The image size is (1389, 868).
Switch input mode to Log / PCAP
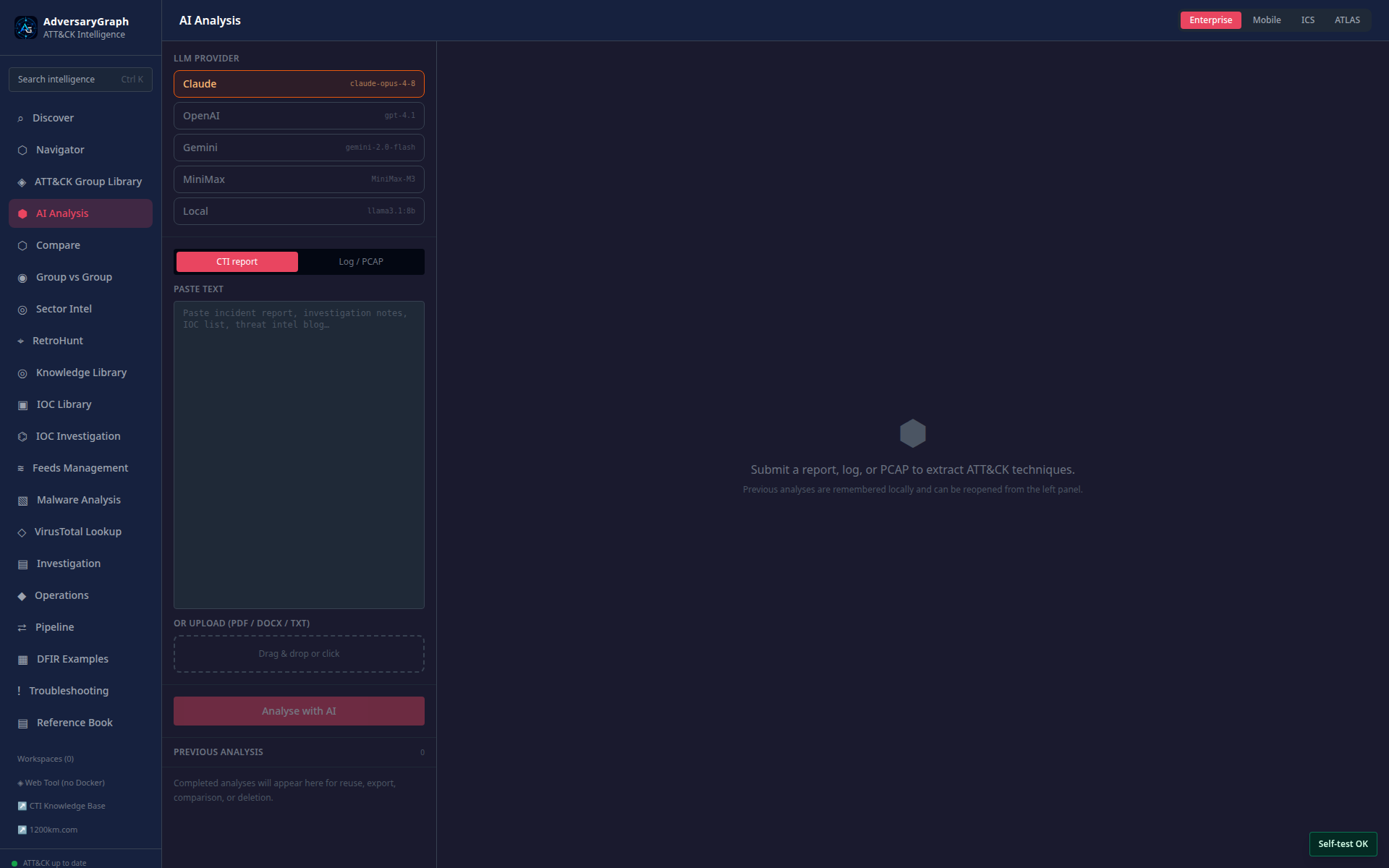[x=361, y=262]
